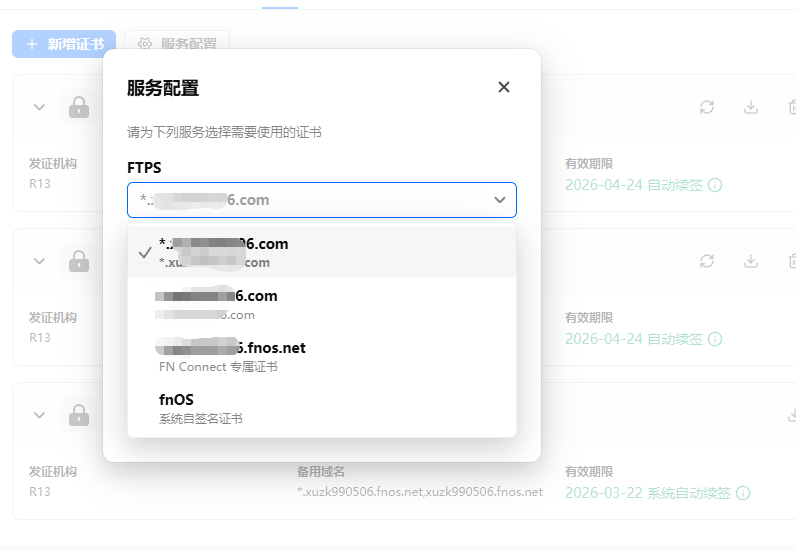
Task: Click the dropdown arrow in the FTPS field
Action: [500, 200]
